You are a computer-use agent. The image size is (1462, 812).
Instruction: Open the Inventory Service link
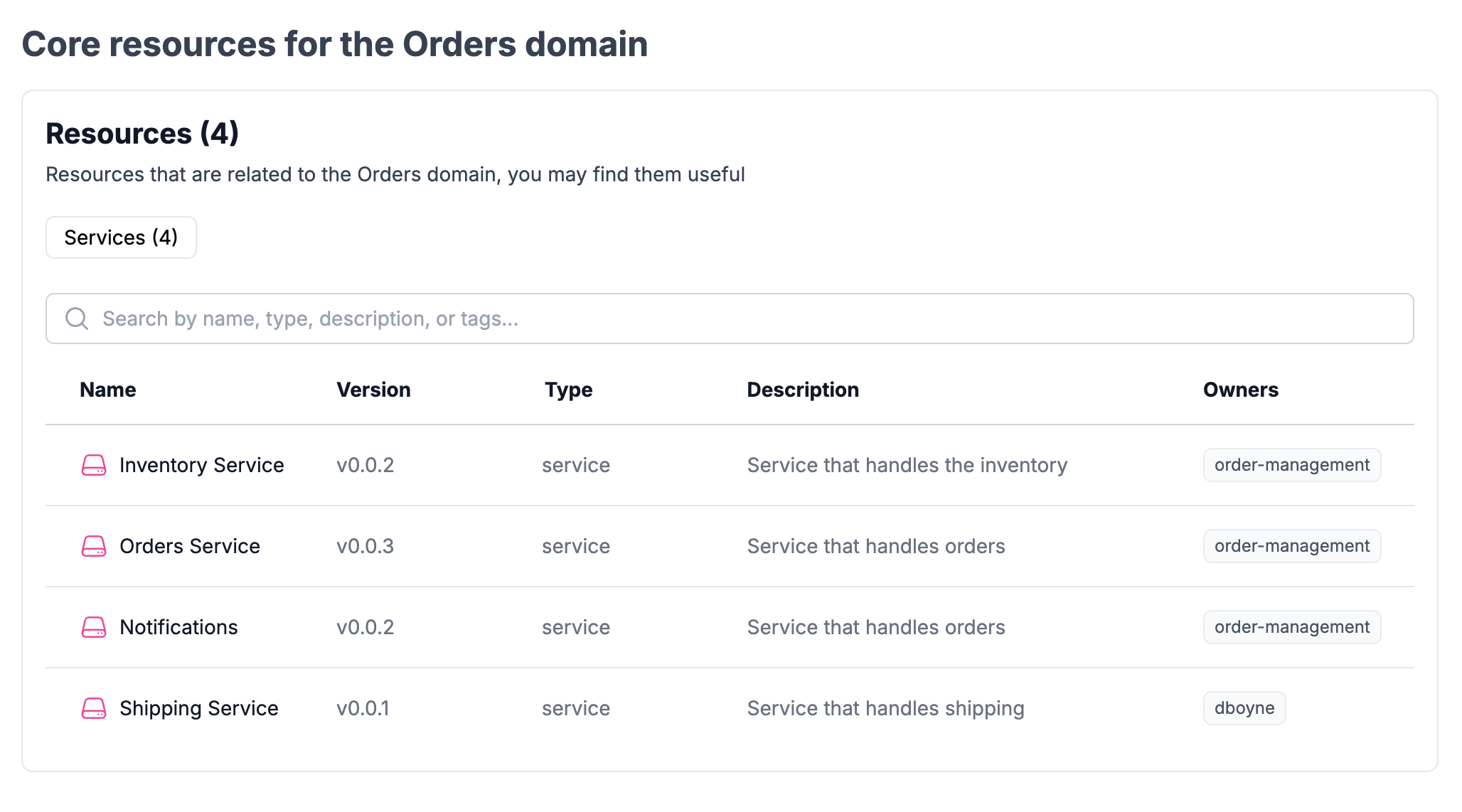(201, 465)
